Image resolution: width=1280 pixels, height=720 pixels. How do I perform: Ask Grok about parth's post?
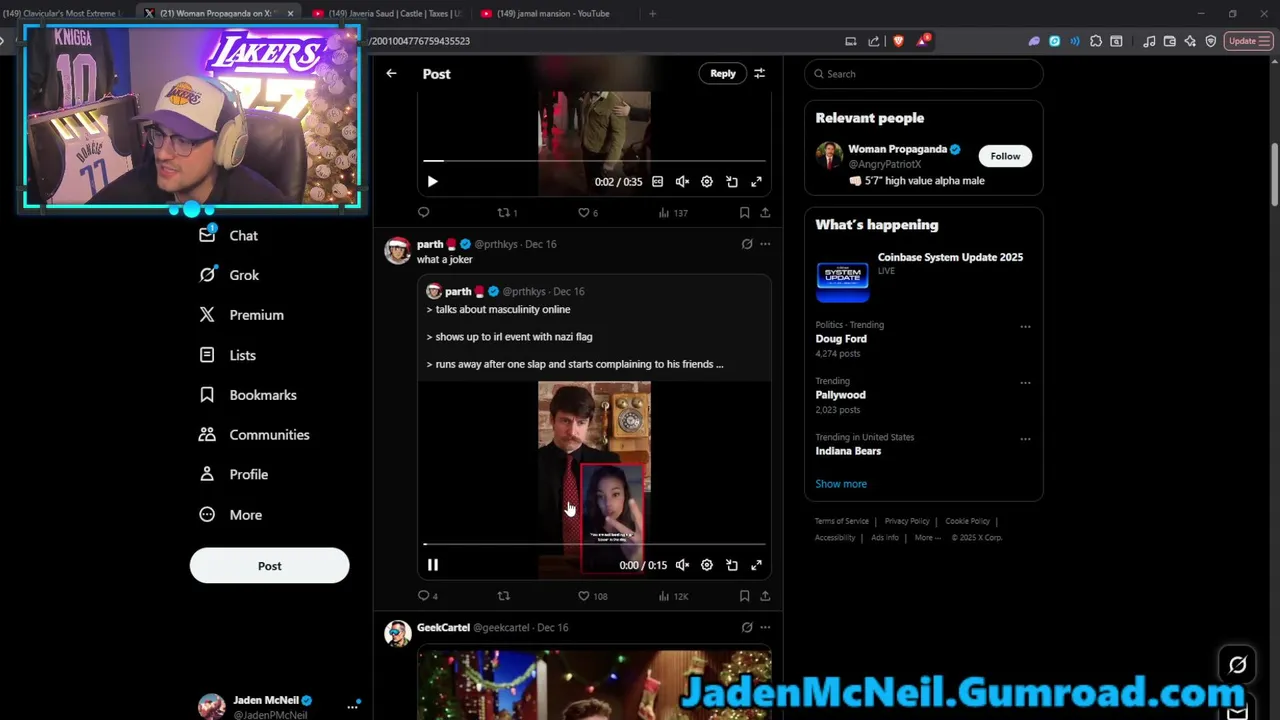[x=747, y=244]
